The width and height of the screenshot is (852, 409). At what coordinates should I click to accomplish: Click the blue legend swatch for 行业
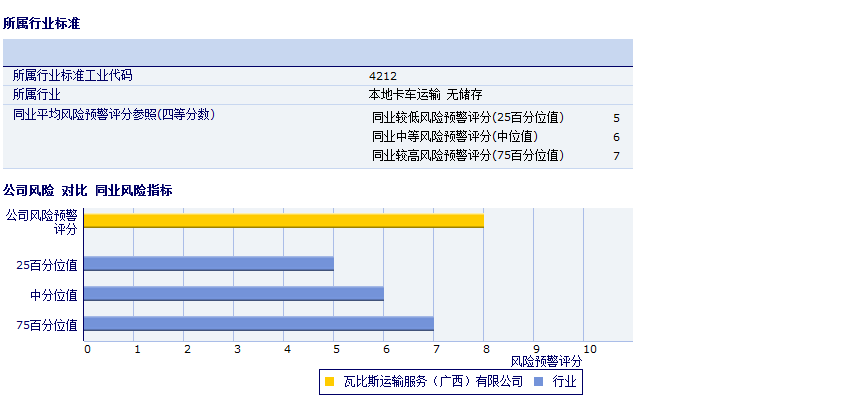point(538,381)
